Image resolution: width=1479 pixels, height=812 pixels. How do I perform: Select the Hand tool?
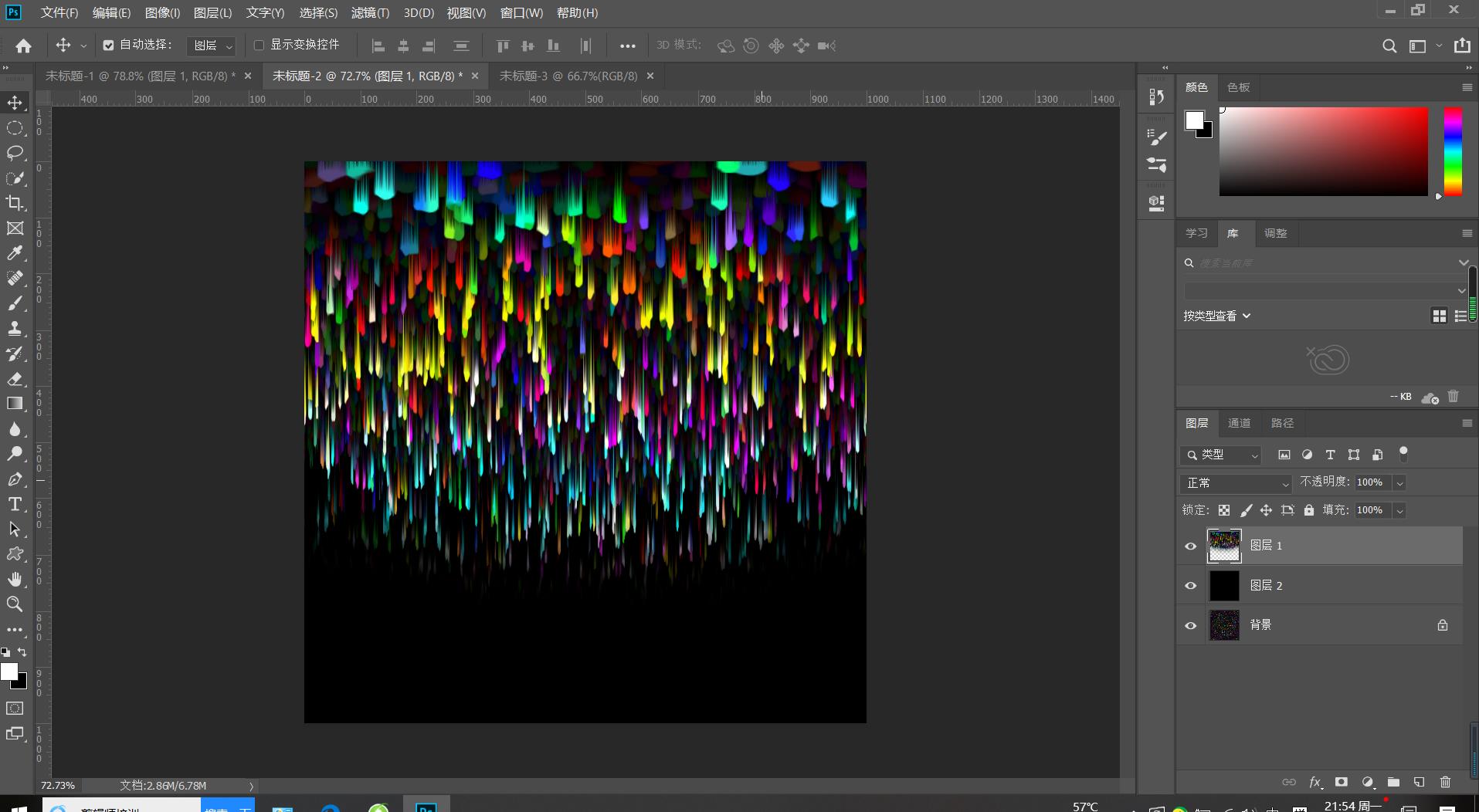tap(15, 579)
